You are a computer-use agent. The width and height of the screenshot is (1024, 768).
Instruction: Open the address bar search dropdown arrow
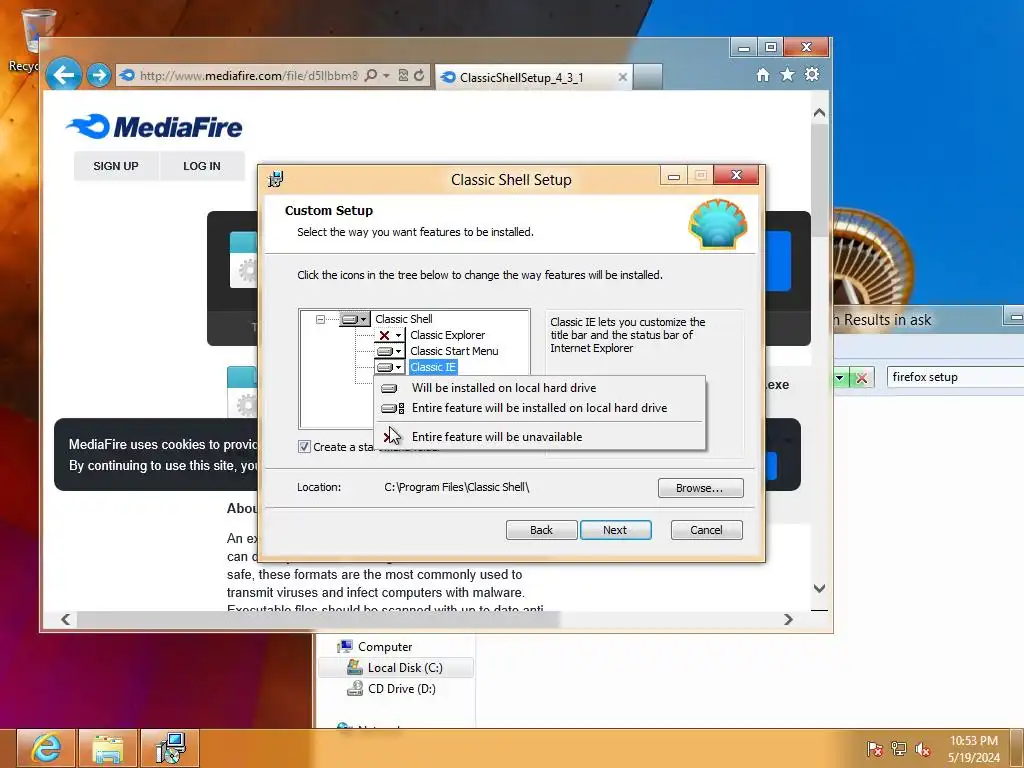pos(386,76)
